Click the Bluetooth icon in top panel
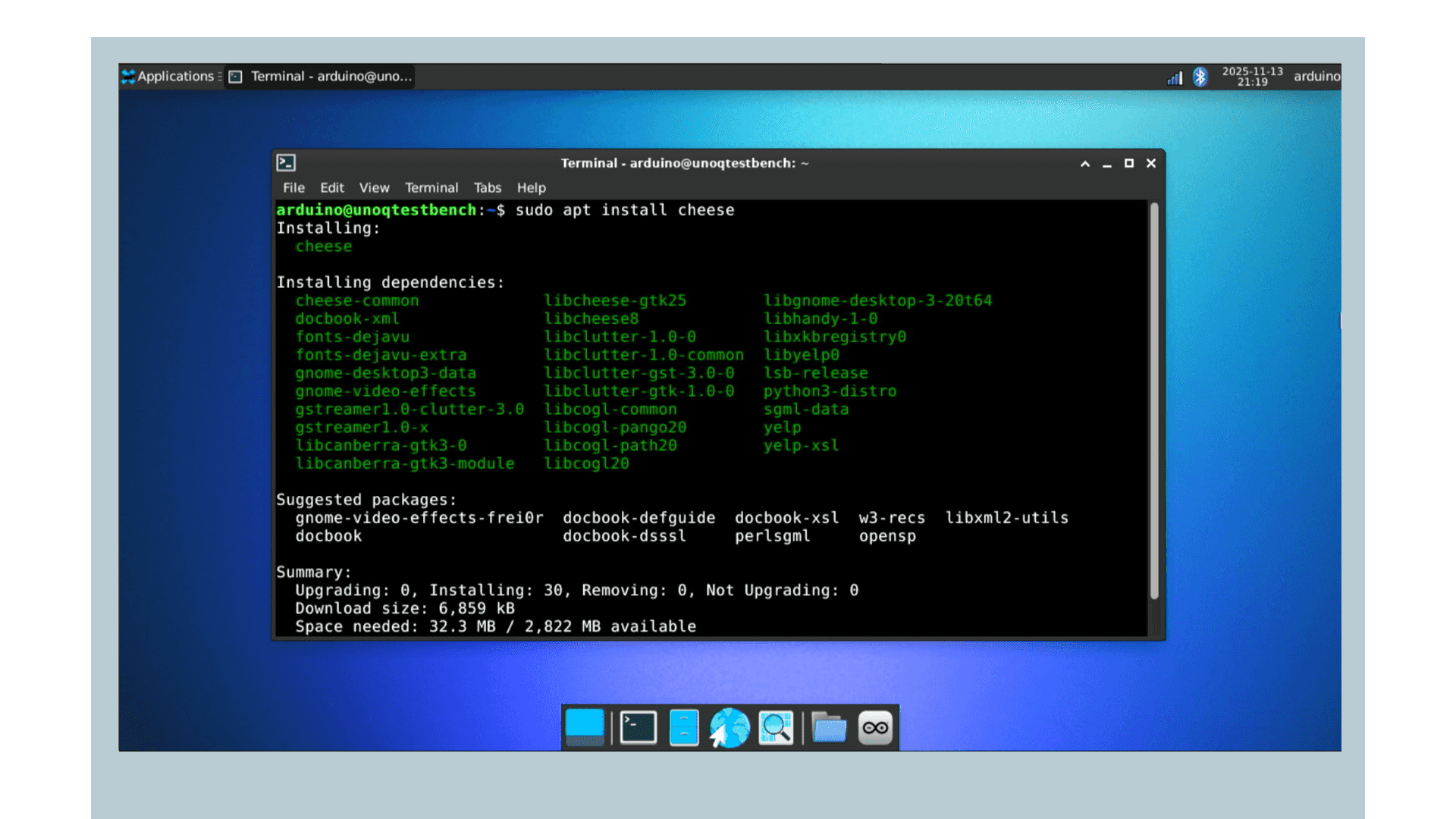The width and height of the screenshot is (1456, 819). [x=1200, y=77]
